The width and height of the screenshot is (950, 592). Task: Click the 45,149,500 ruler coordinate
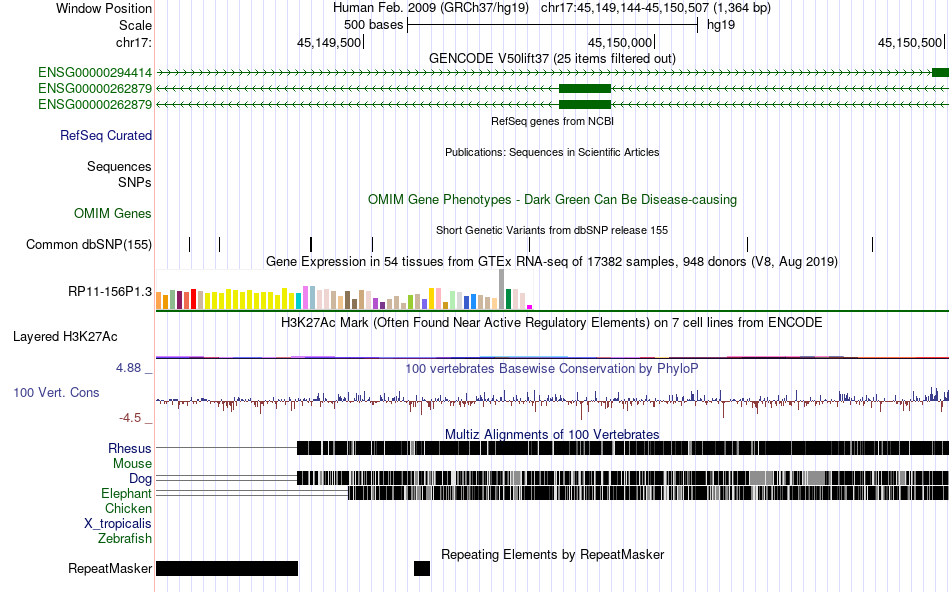pos(328,42)
